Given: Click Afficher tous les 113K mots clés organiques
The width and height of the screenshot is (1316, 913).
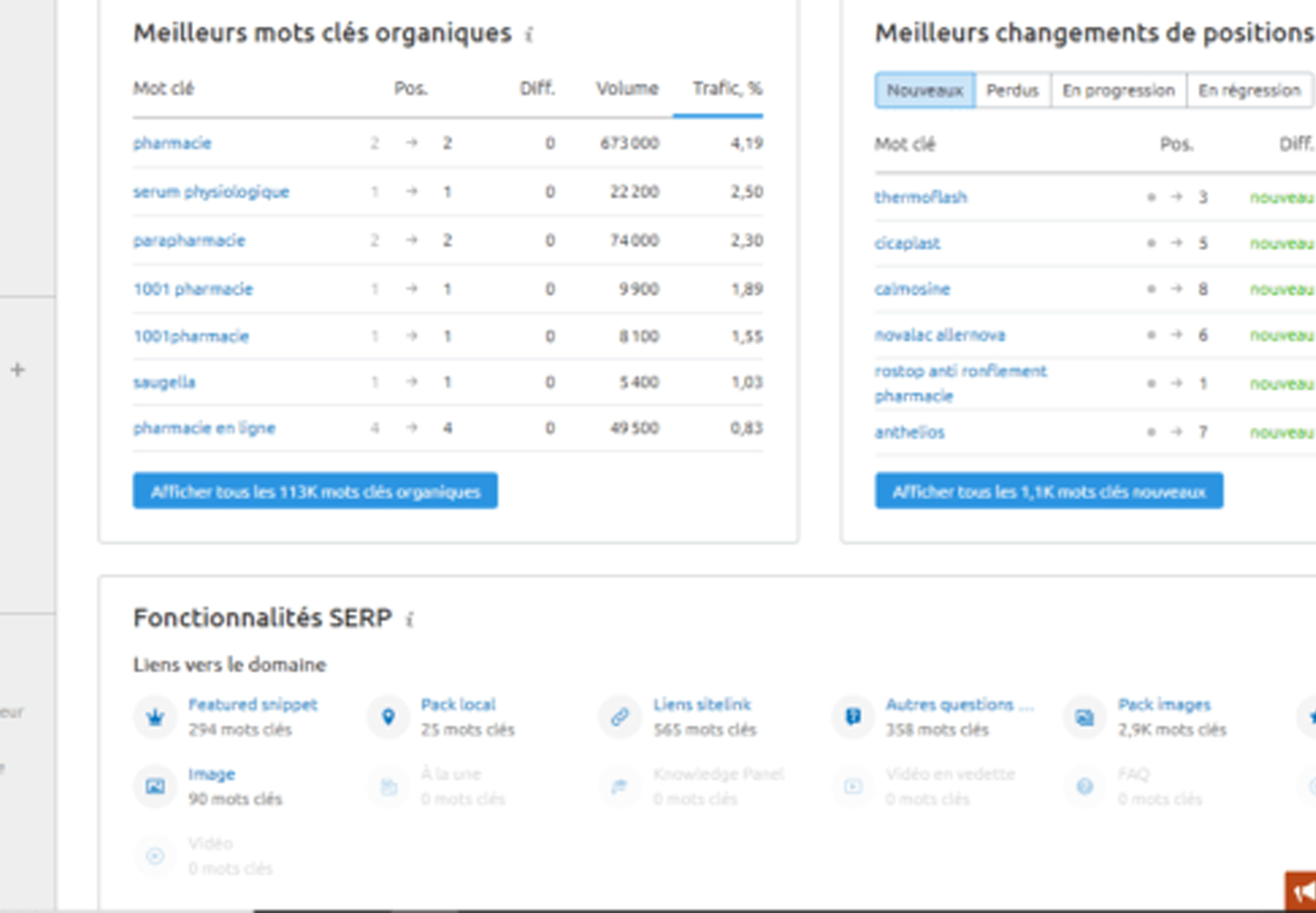Looking at the screenshot, I should coord(316,491).
